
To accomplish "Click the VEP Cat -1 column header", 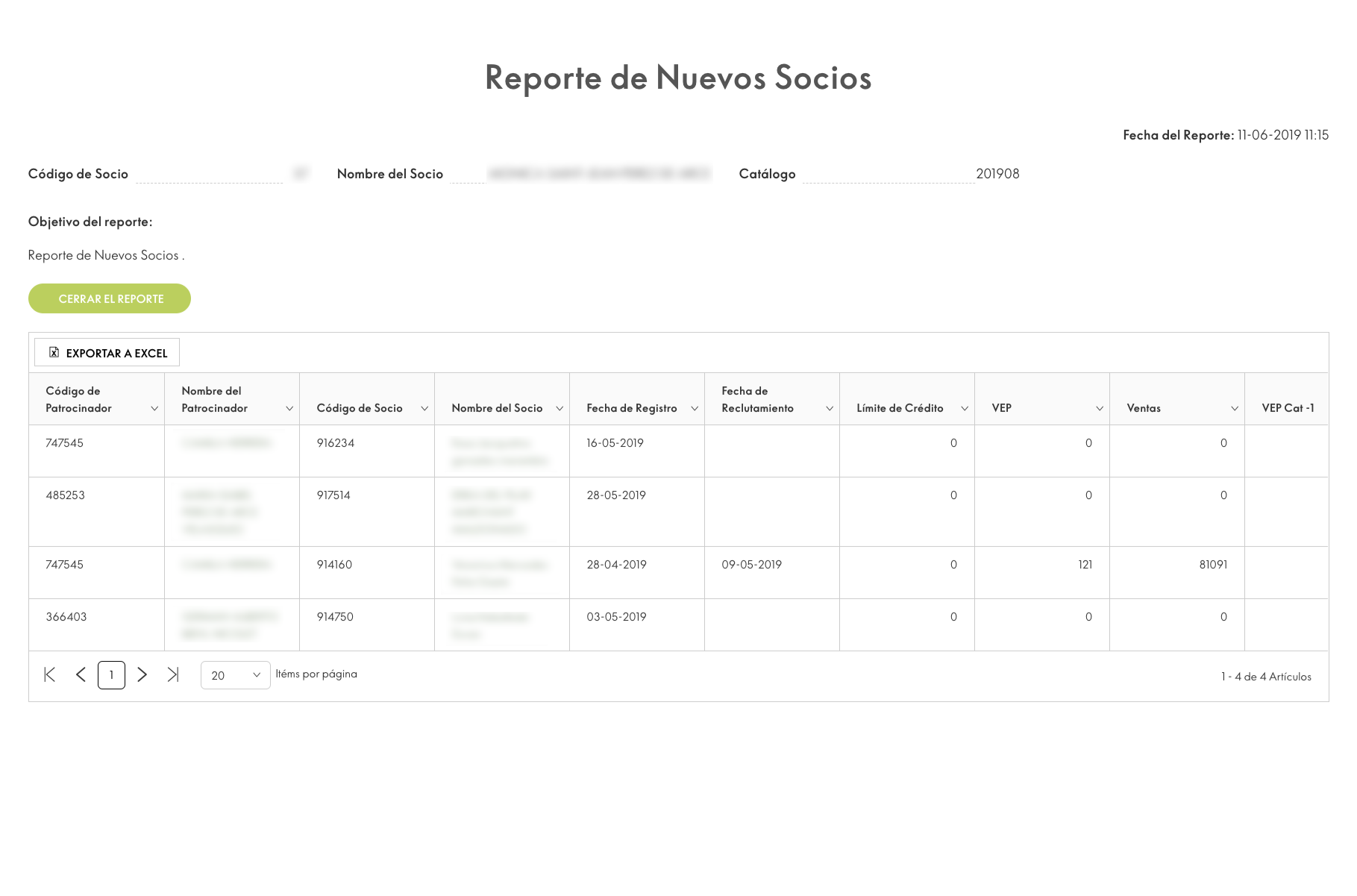I will coord(1288,408).
